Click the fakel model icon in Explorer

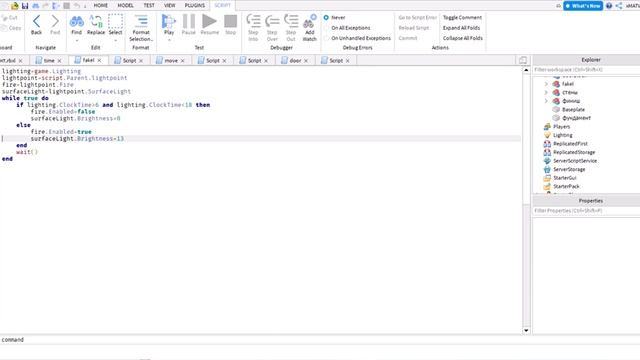556,84
